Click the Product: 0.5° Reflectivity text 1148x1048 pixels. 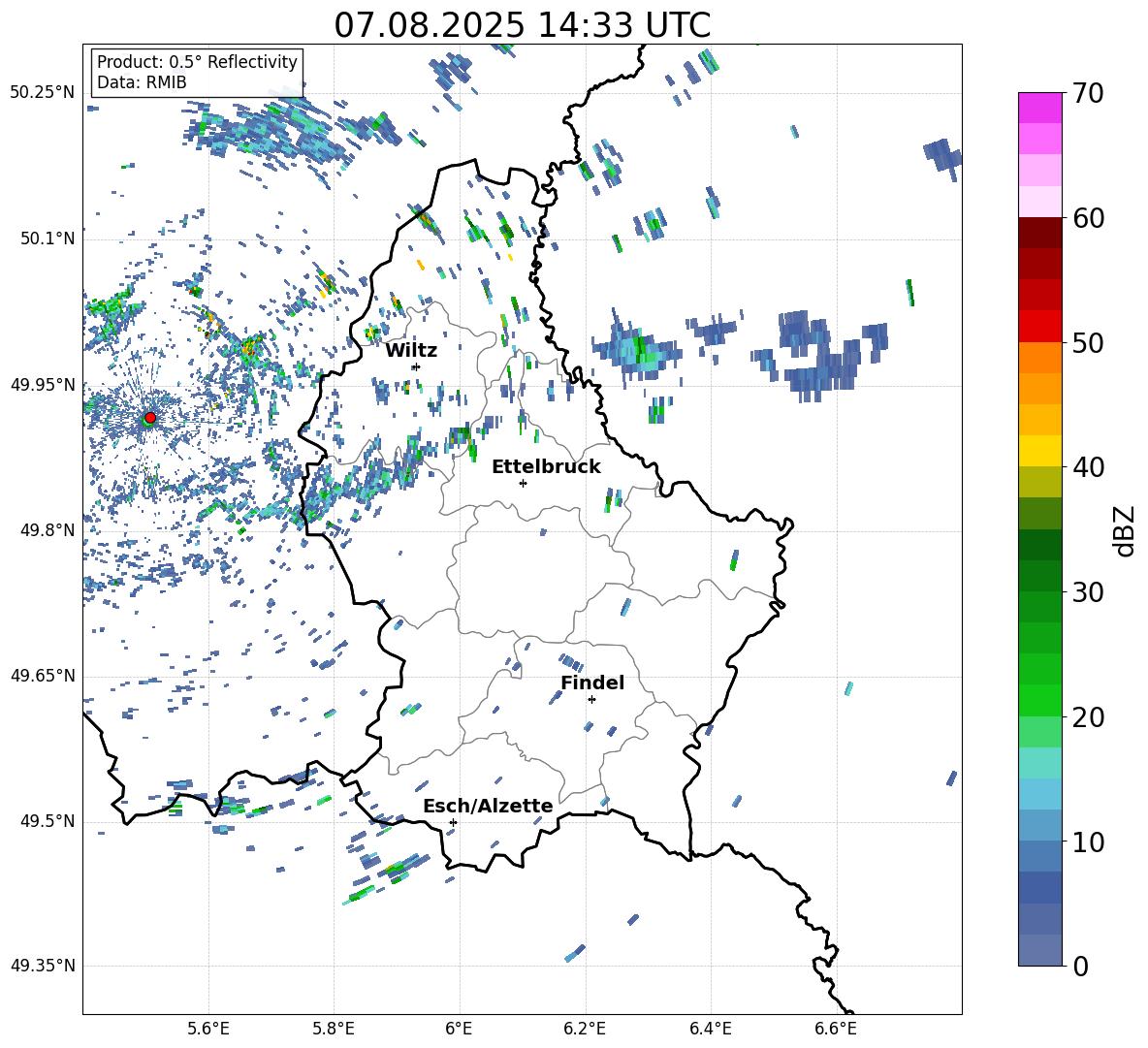click(197, 62)
